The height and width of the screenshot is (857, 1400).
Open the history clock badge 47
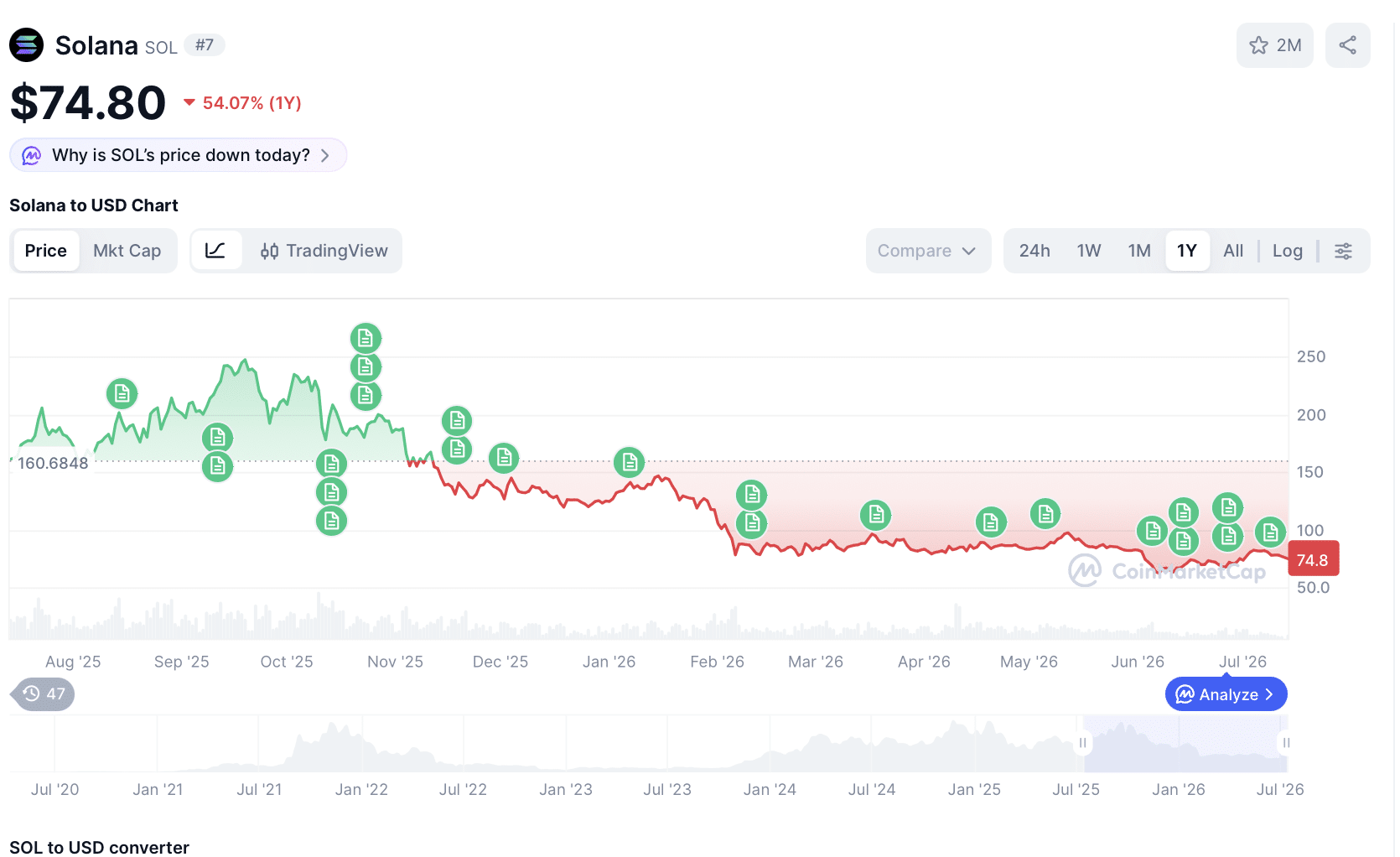coord(44,694)
